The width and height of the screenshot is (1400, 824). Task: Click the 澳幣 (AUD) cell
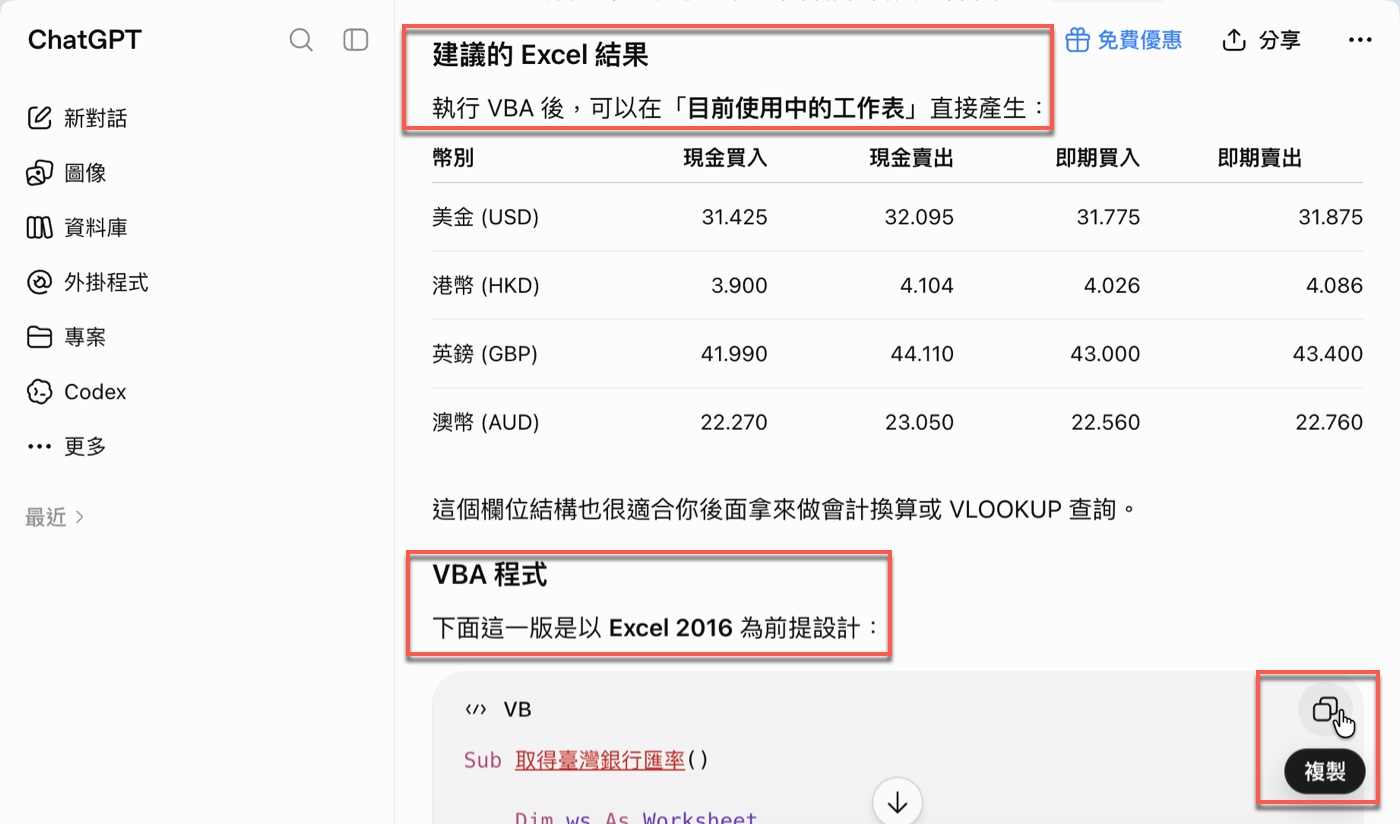[486, 423]
